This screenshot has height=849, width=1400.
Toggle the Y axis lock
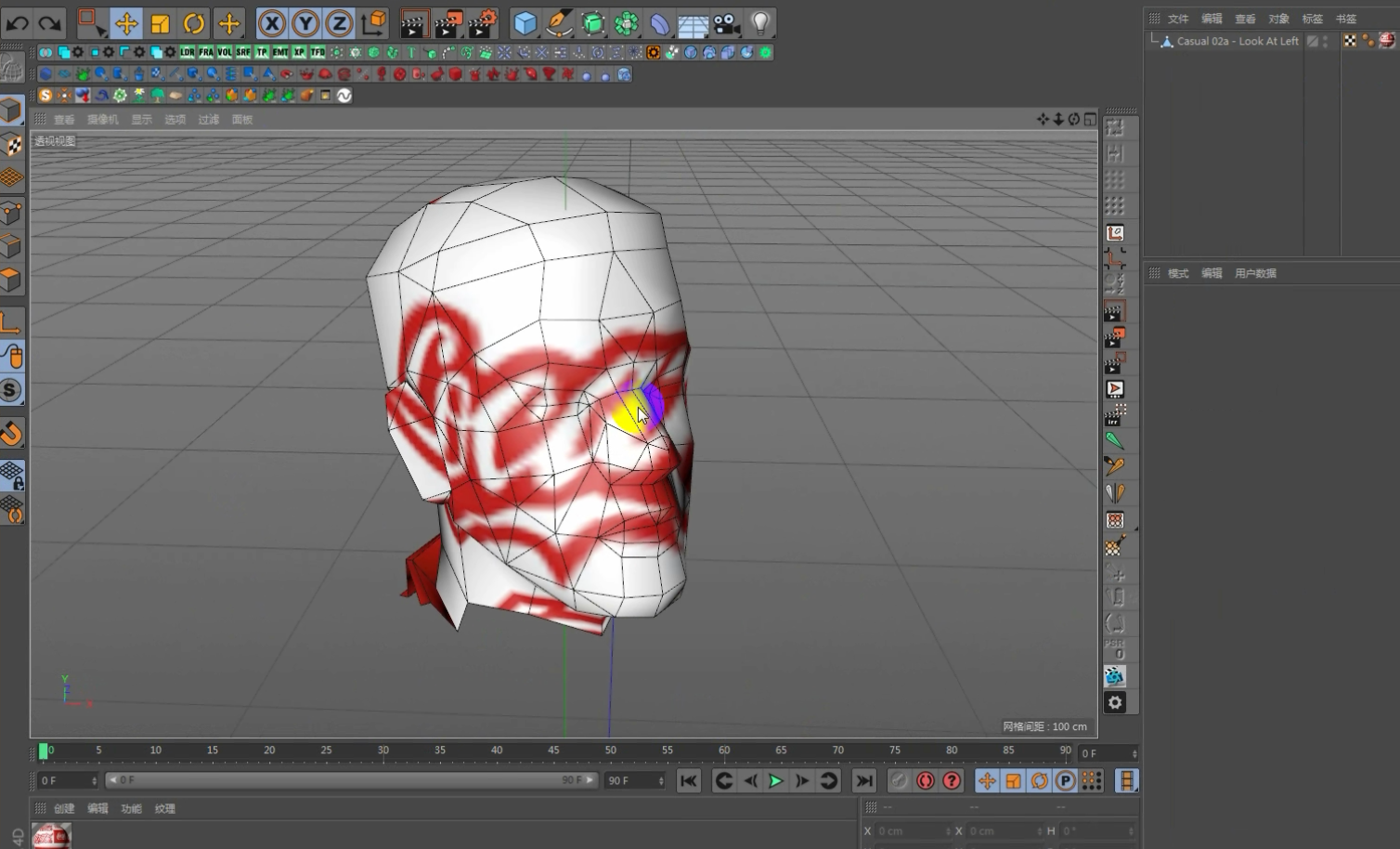click(305, 23)
